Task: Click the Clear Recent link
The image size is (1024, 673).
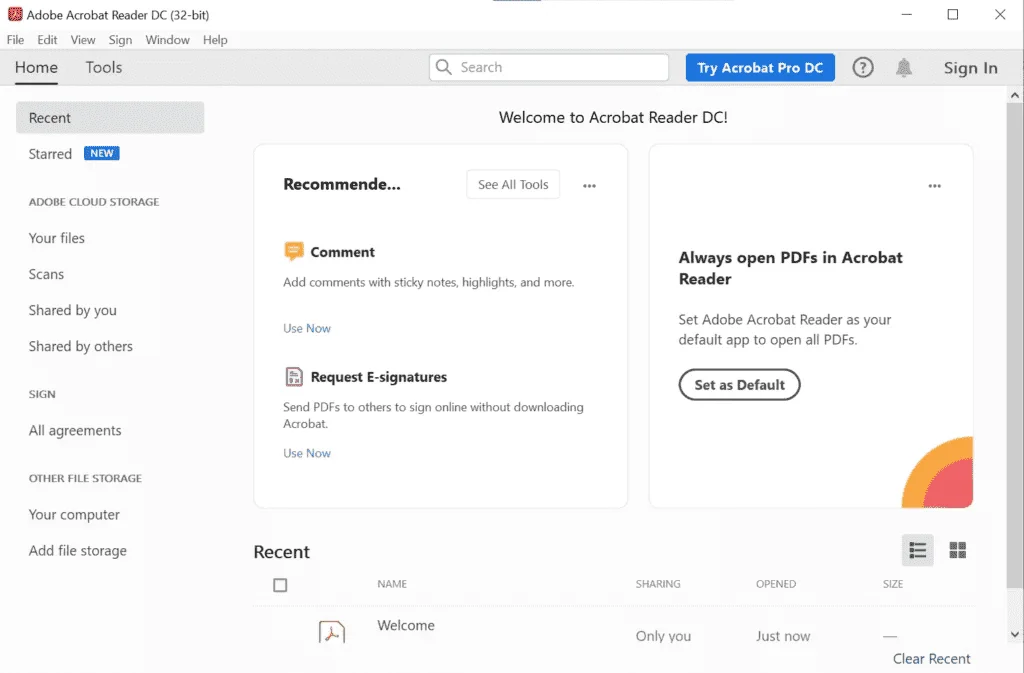Action: 931,659
